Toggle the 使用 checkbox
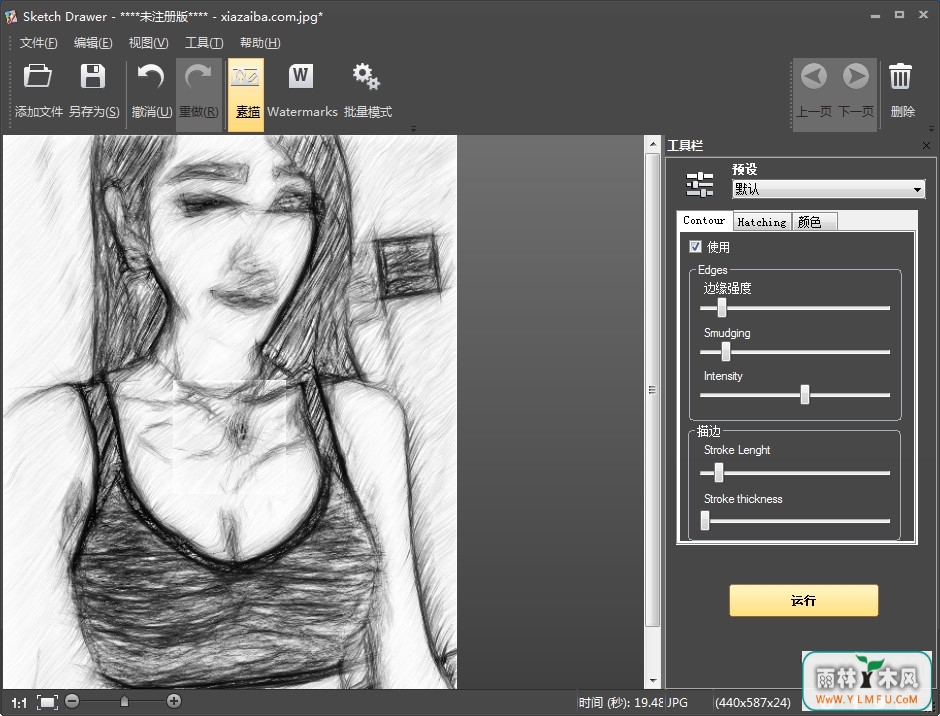 coord(695,246)
